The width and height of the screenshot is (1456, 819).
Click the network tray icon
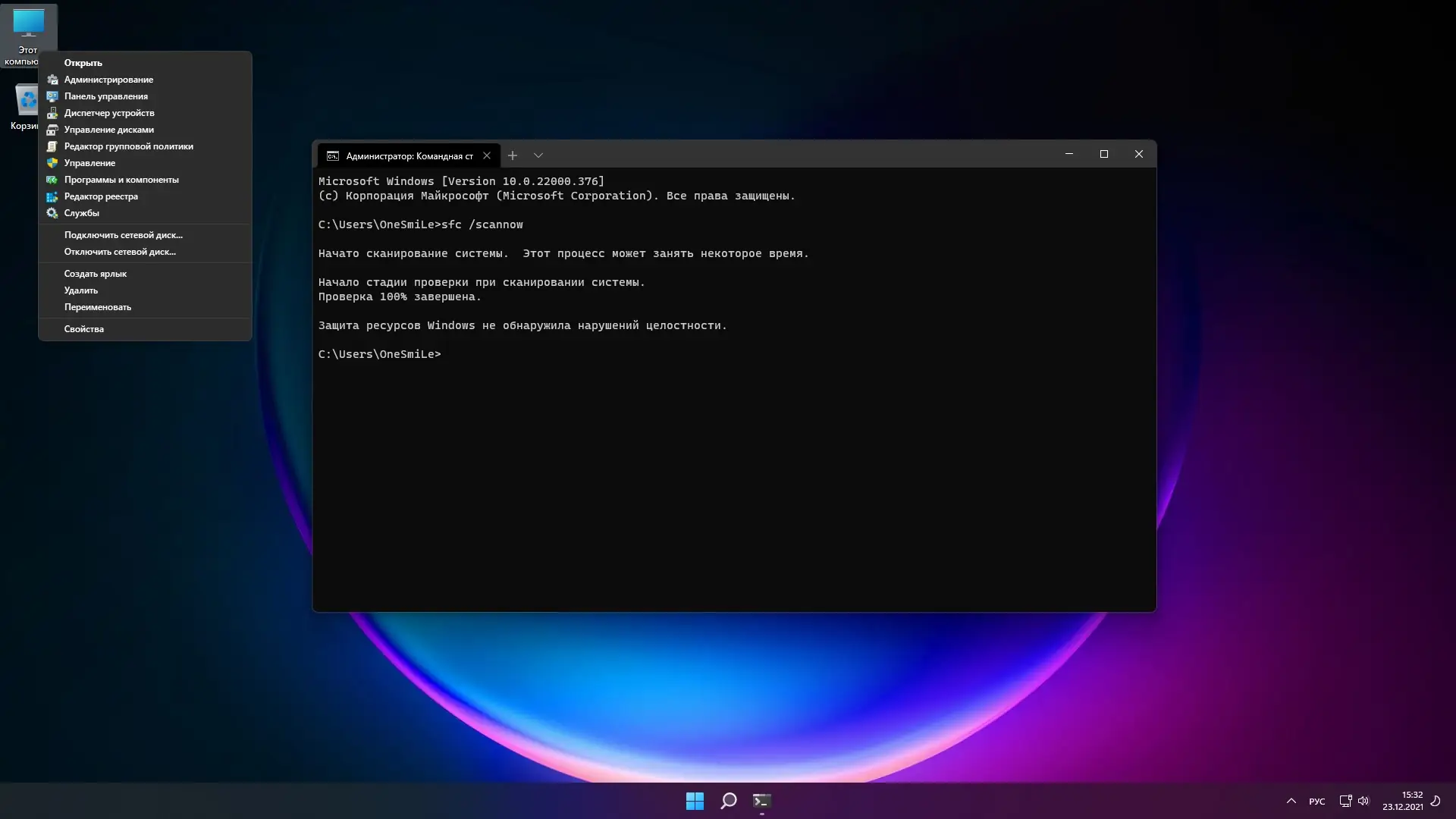pyautogui.click(x=1345, y=801)
